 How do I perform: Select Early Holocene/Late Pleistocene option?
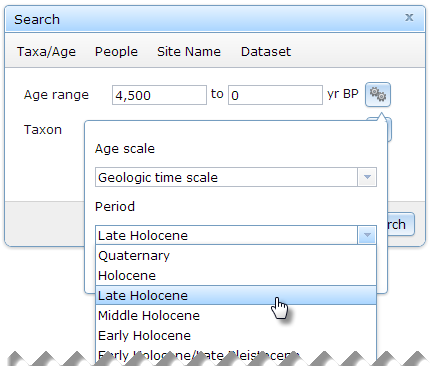tap(236, 355)
